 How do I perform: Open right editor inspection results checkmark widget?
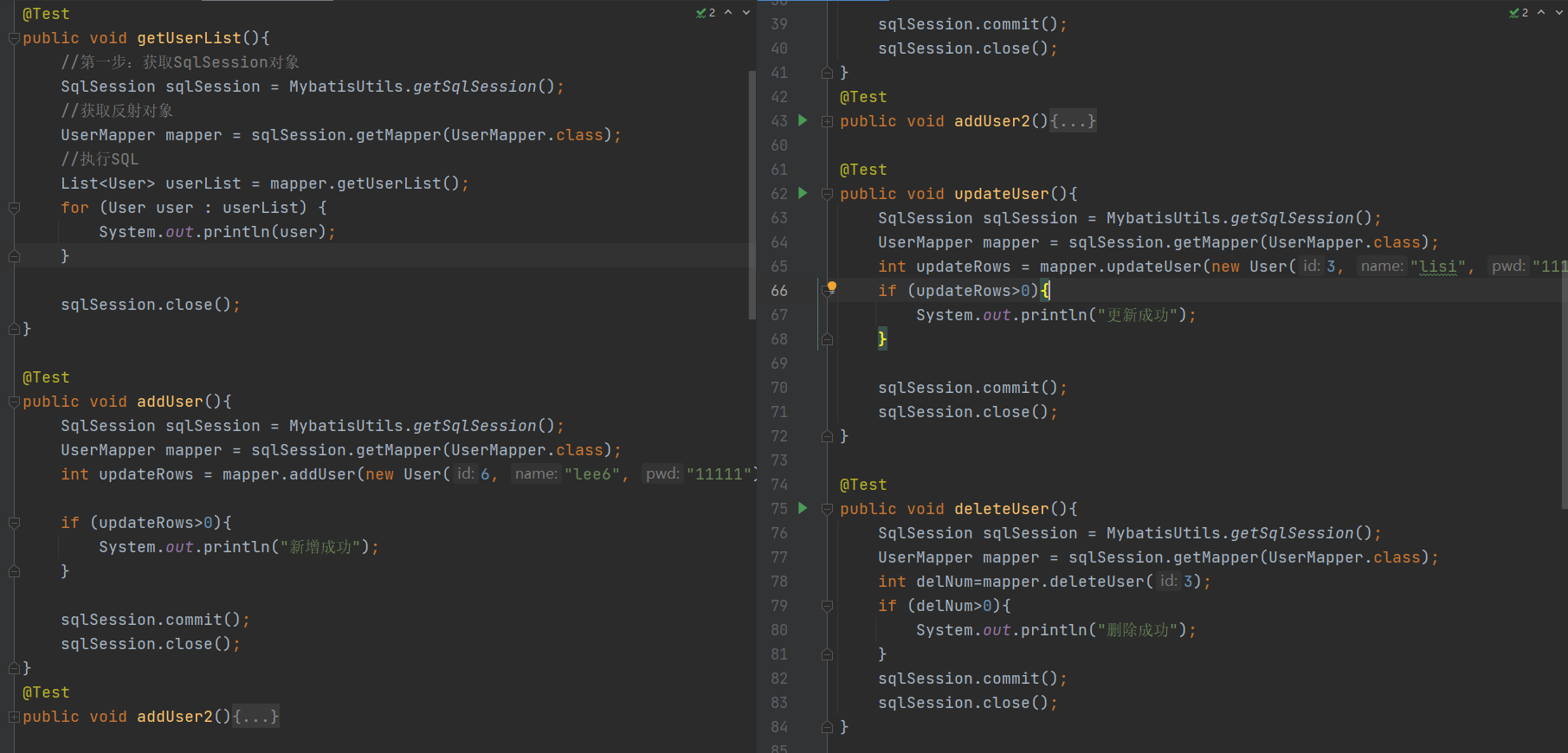point(1519,12)
